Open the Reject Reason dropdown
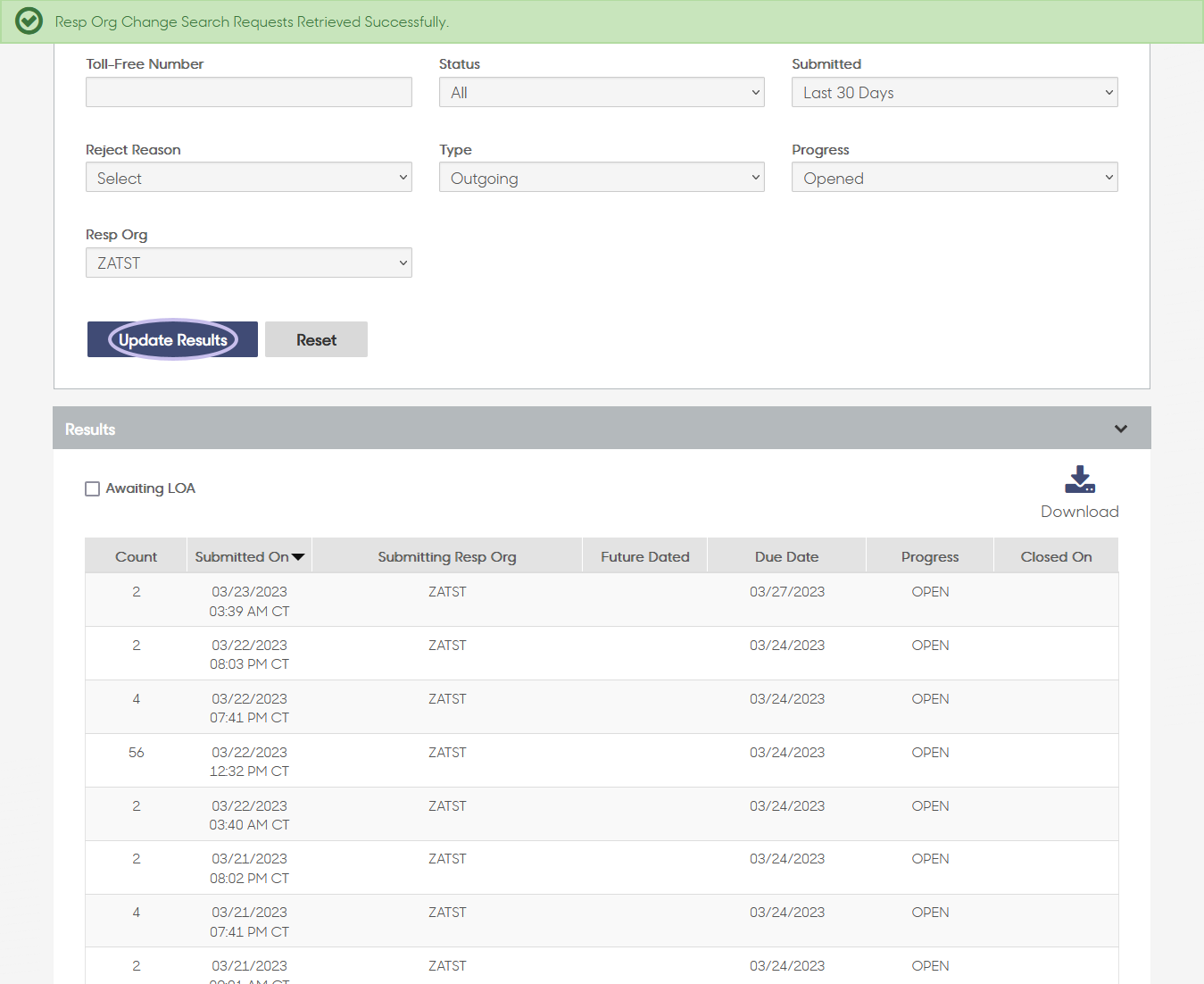Viewport: 1204px width, 984px height. [x=248, y=177]
